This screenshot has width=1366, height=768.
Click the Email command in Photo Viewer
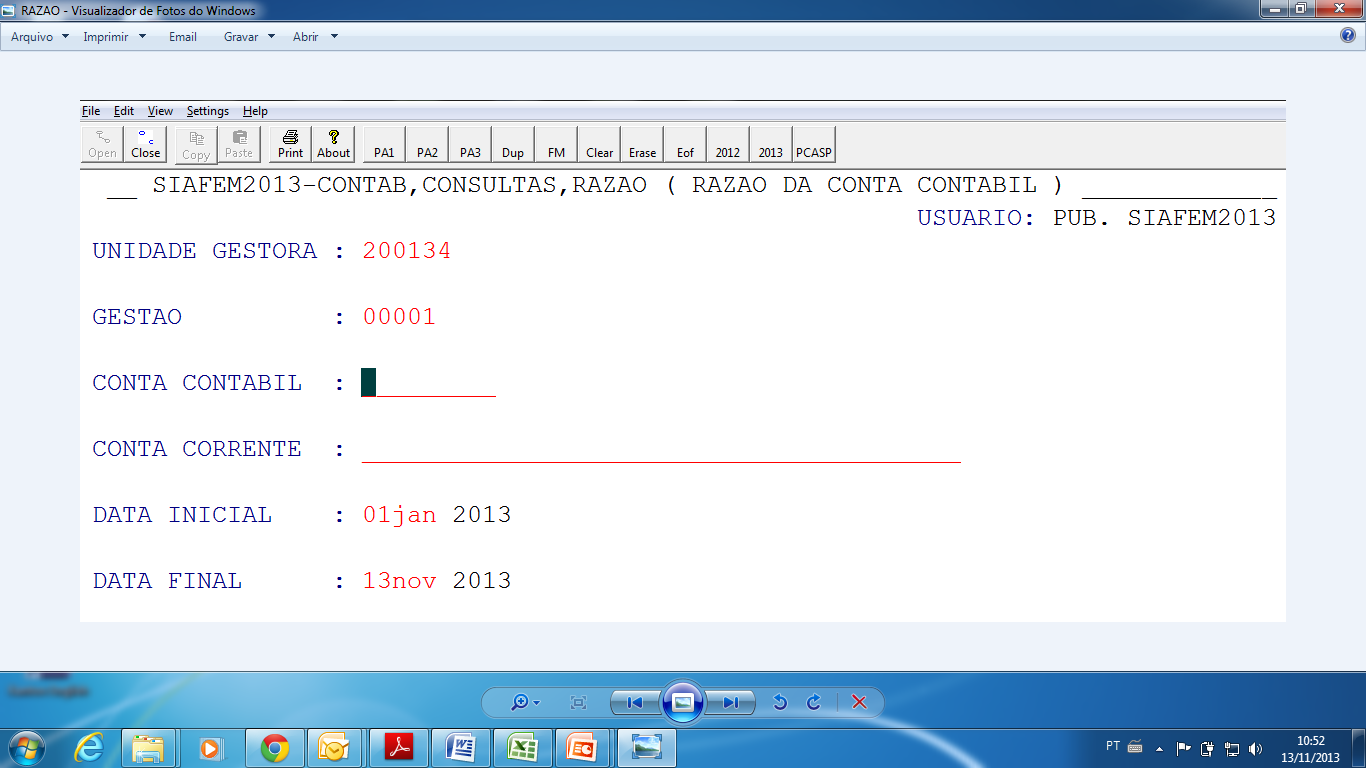[x=183, y=37]
